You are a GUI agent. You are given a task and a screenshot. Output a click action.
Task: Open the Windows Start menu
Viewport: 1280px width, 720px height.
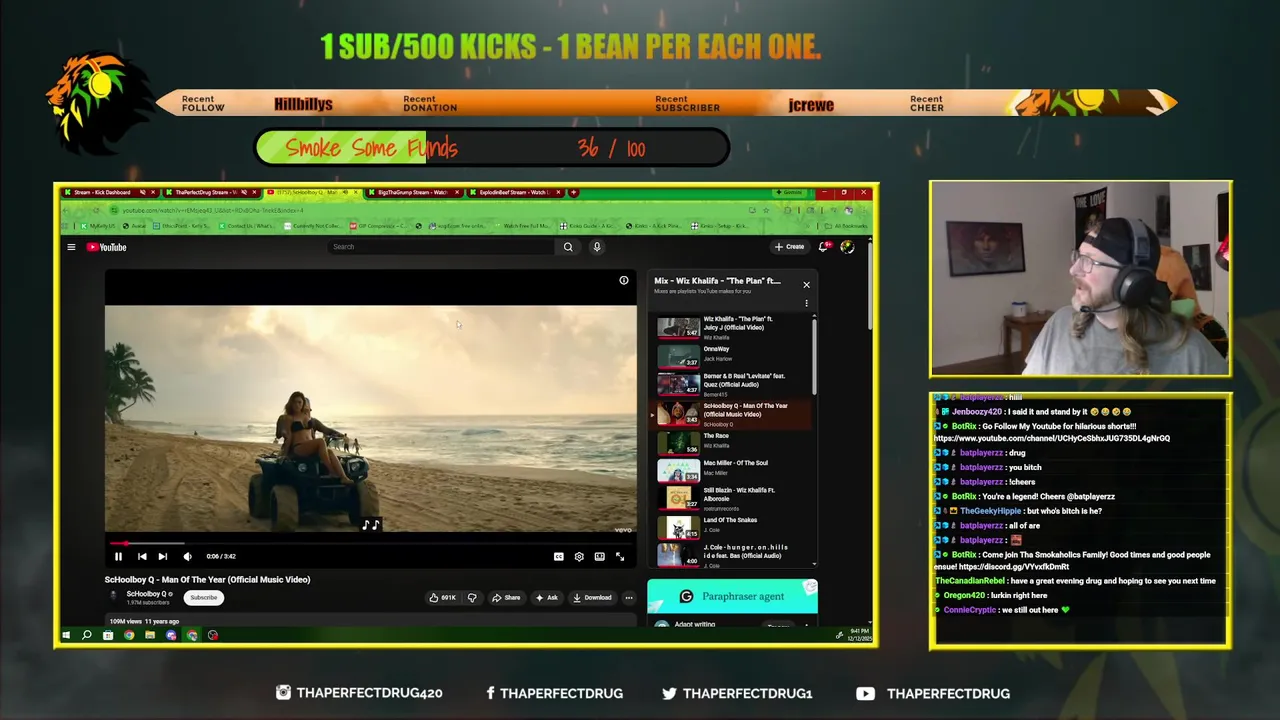point(66,635)
